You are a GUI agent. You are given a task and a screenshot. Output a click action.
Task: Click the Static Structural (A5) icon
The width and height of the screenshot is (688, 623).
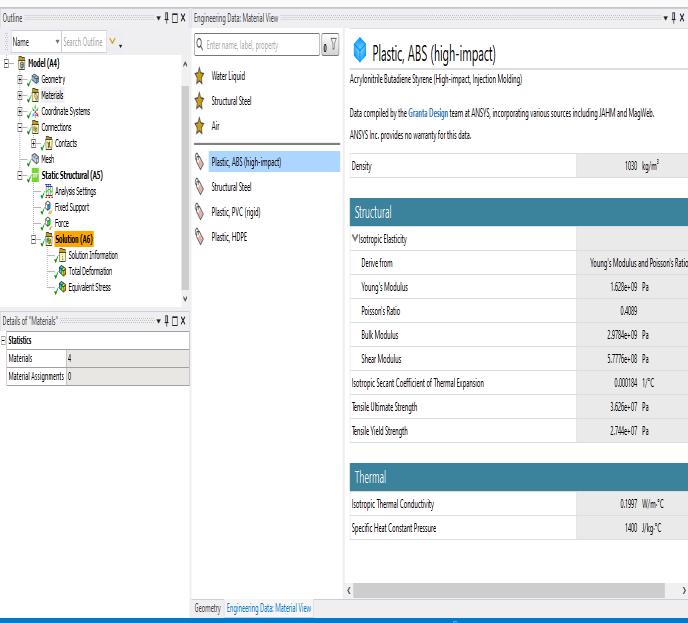35,175
